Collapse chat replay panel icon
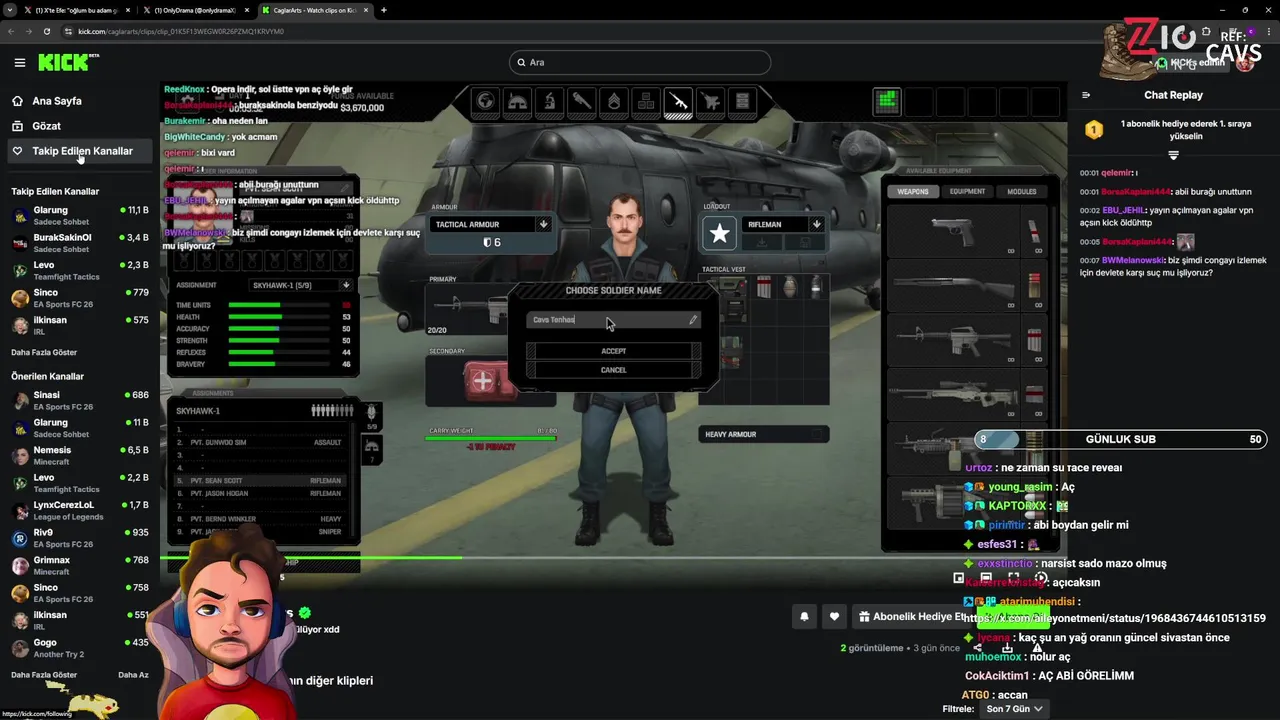 tap(1086, 95)
